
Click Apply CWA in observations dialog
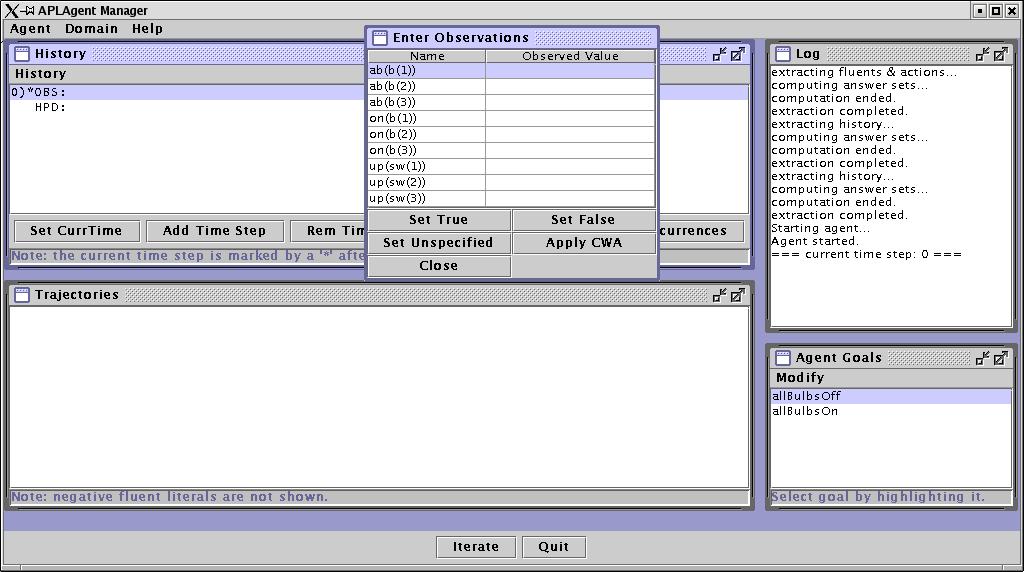[583, 243]
